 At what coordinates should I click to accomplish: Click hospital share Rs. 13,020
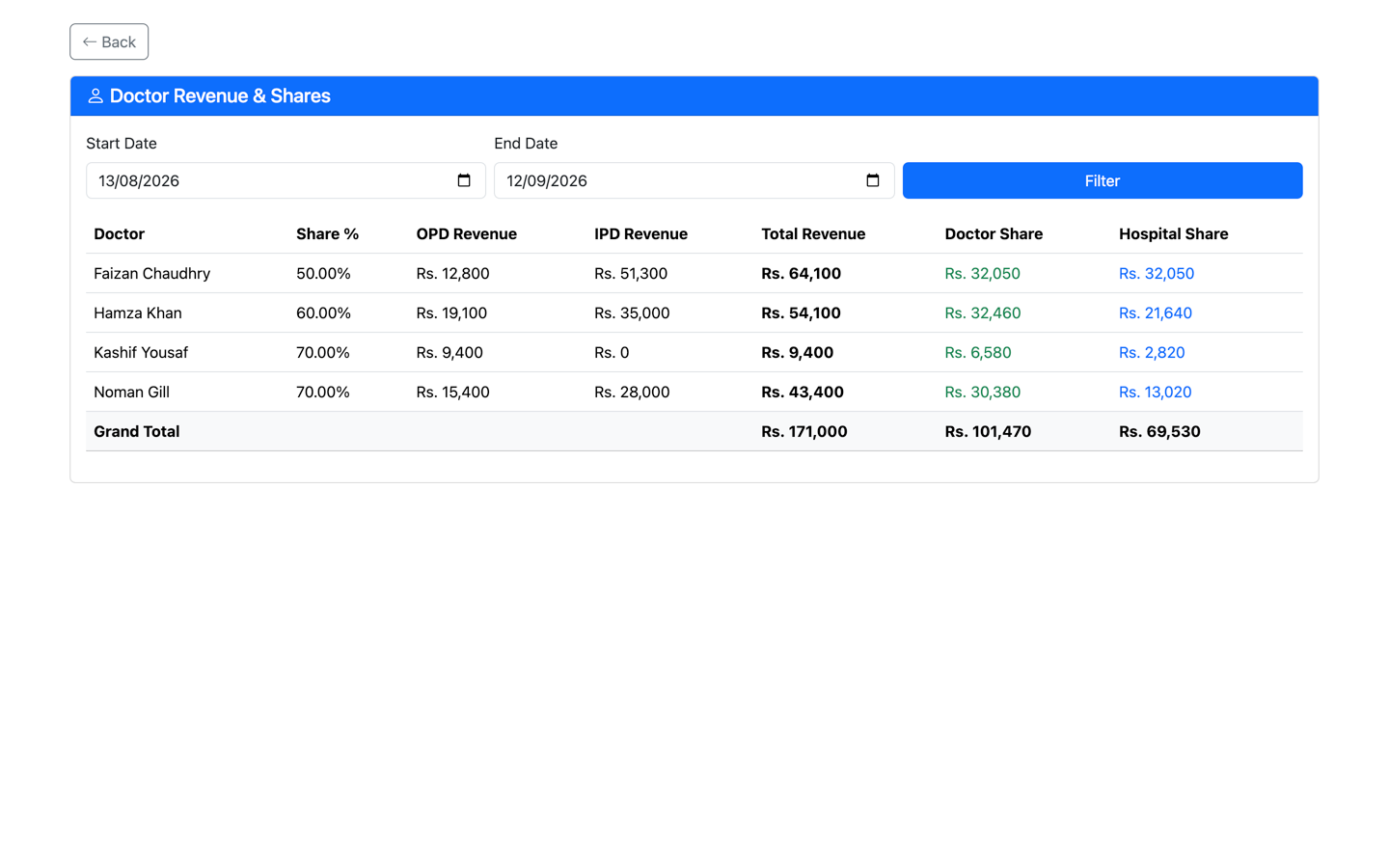click(1155, 392)
